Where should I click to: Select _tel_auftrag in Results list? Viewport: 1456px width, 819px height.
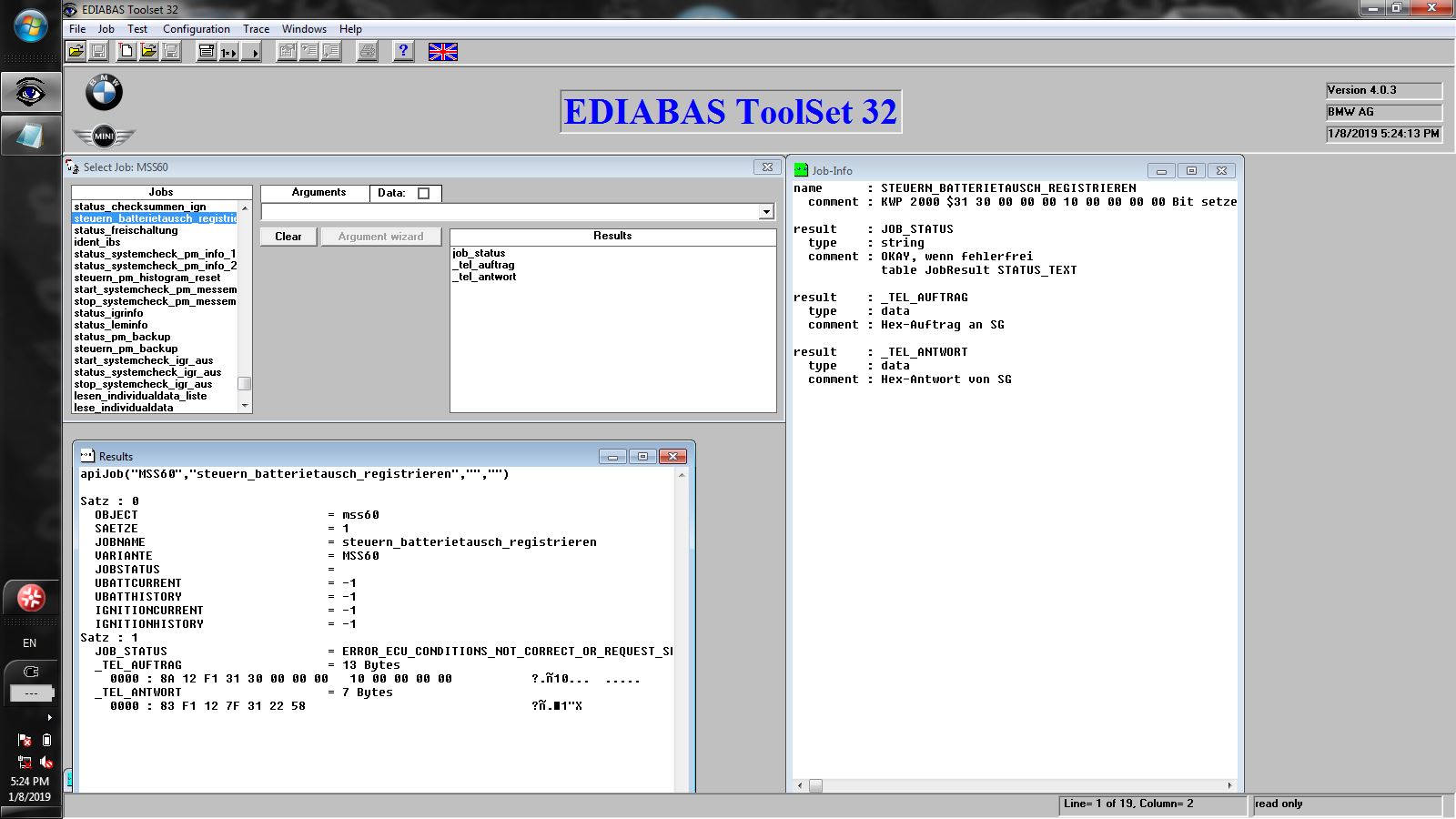pos(483,265)
